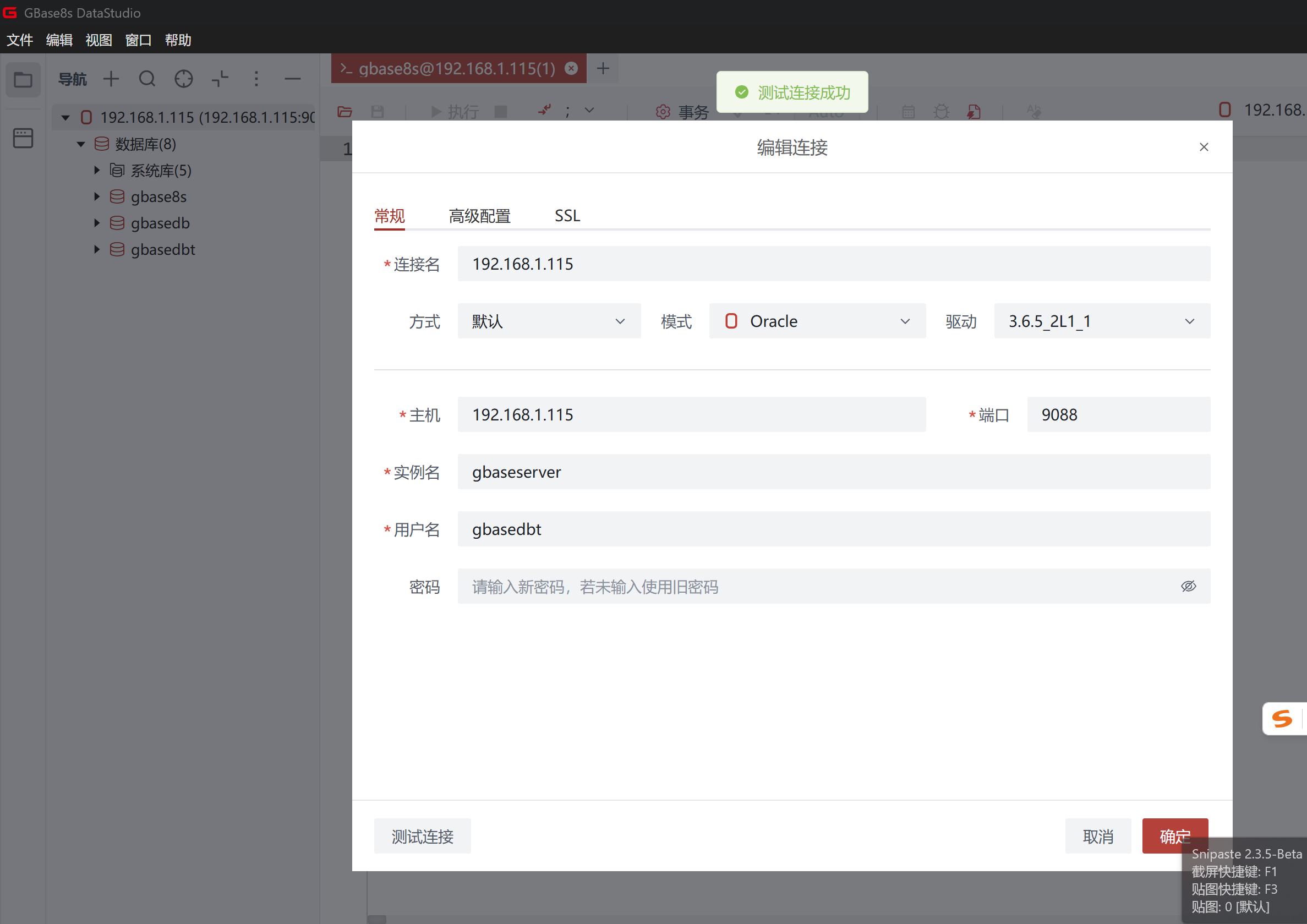
Task: Collapse the 数据库(8) tree node
Action: point(81,144)
